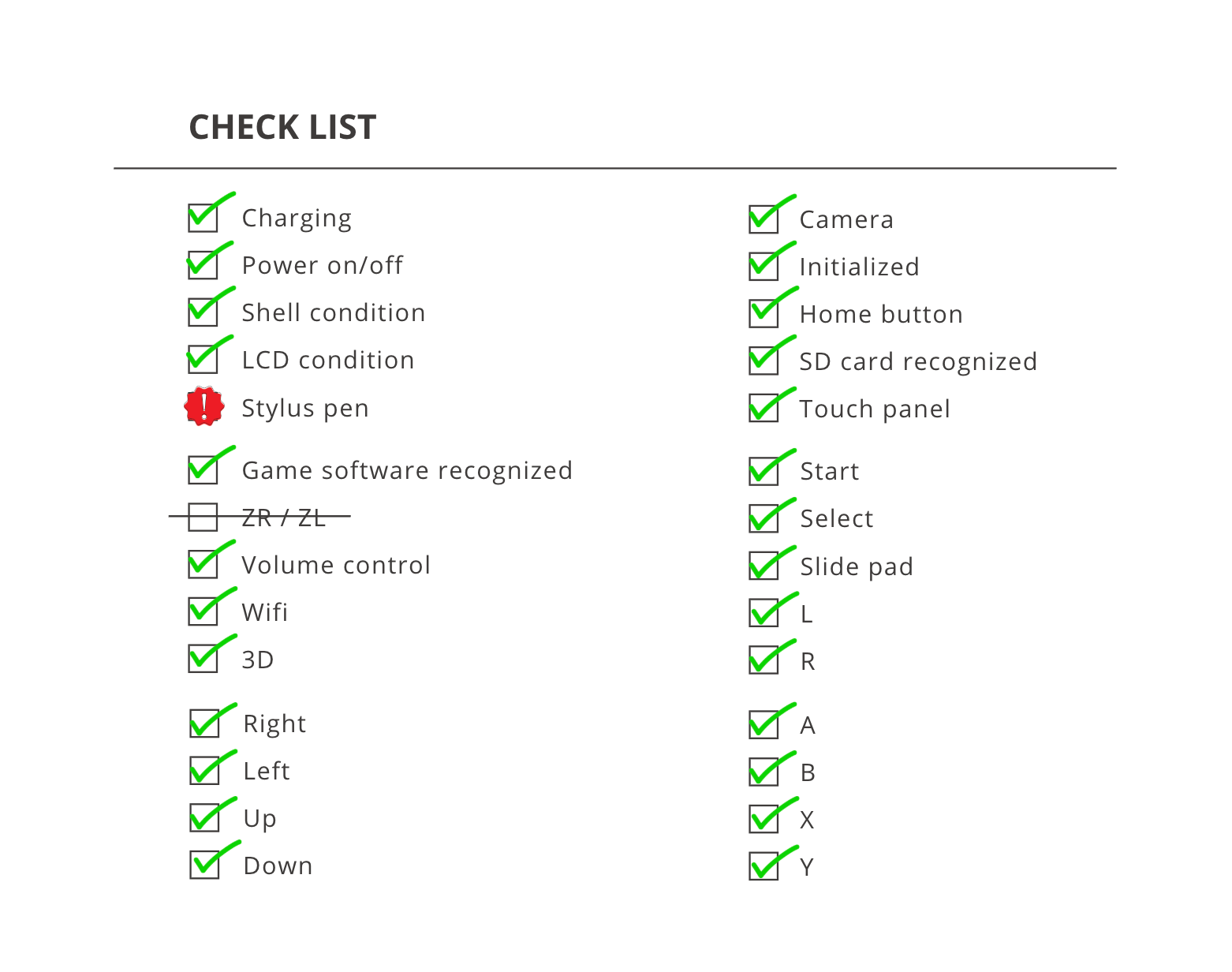Select the LCD condition label
Viewport: 1232px width, 972px height.
(328, 360)
